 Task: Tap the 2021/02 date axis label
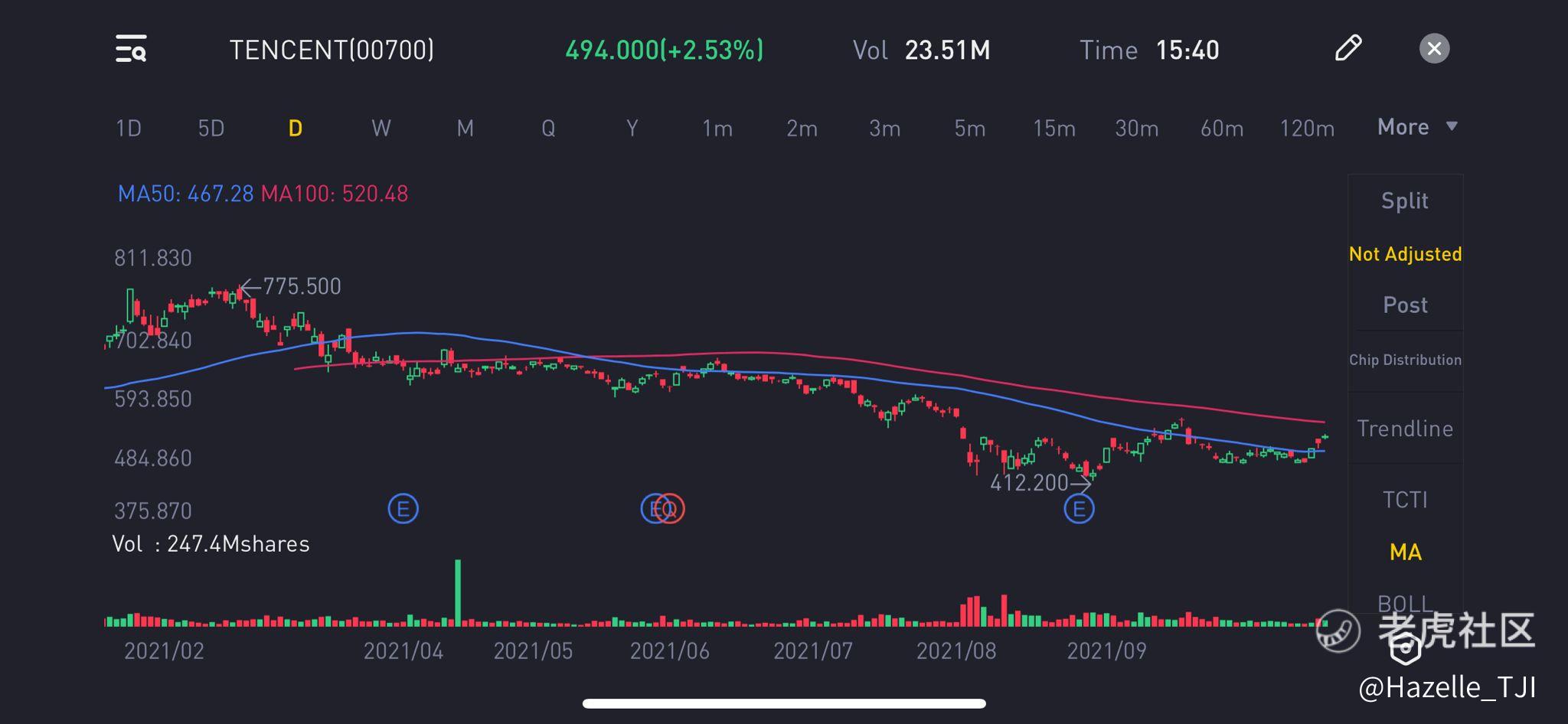[x=164, y=651]
